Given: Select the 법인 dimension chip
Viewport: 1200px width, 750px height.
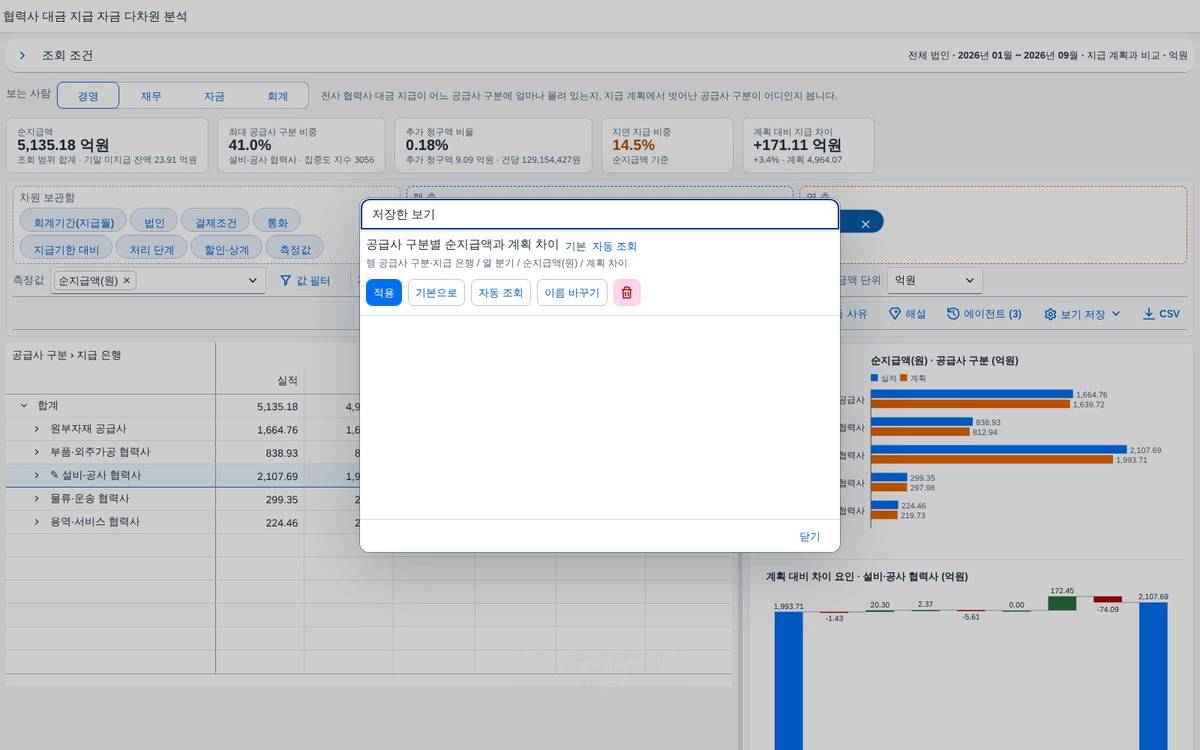Looking at the screenshot, I should (154, 223).
